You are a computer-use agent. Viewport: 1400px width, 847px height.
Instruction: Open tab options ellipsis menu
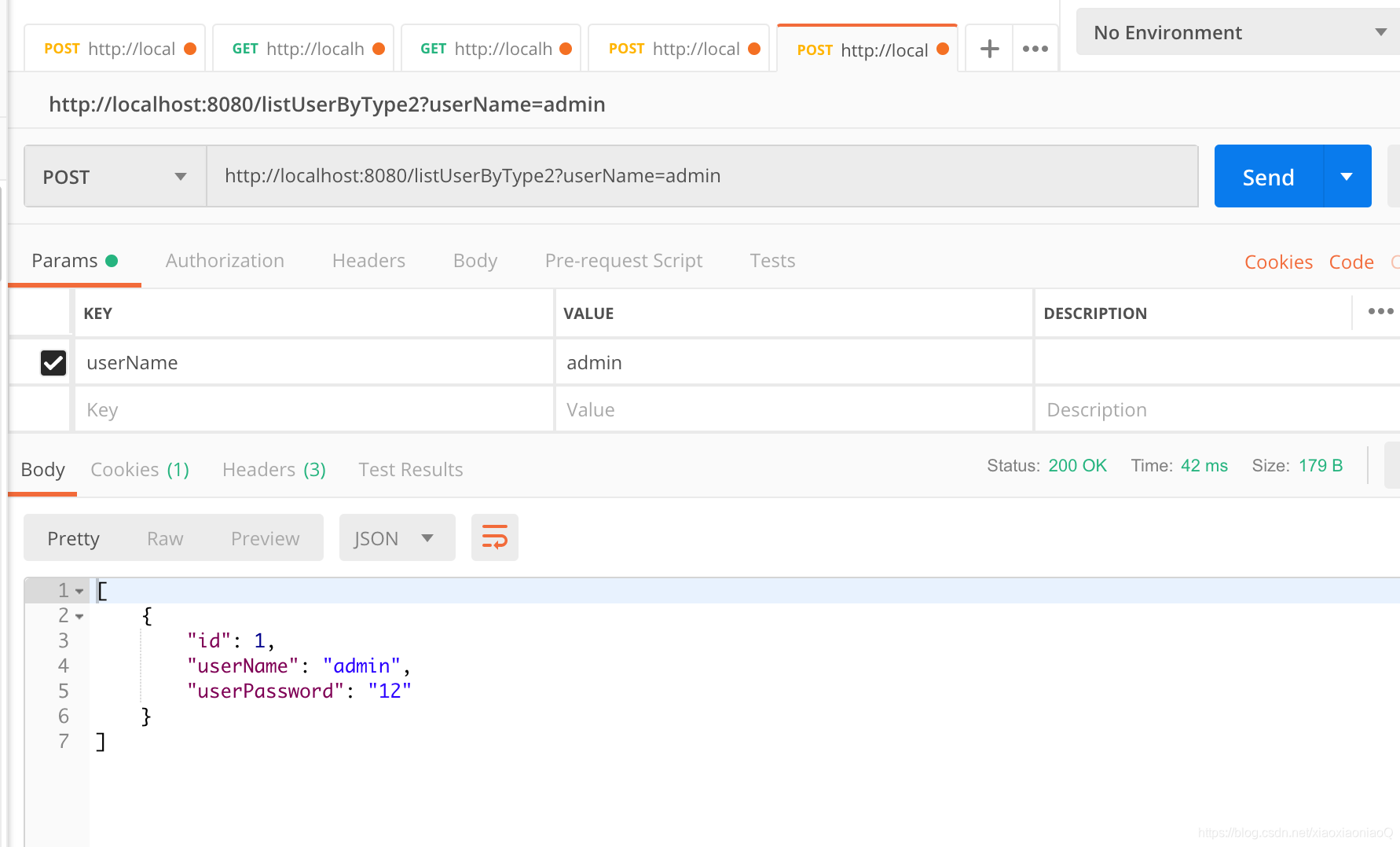1035,49
